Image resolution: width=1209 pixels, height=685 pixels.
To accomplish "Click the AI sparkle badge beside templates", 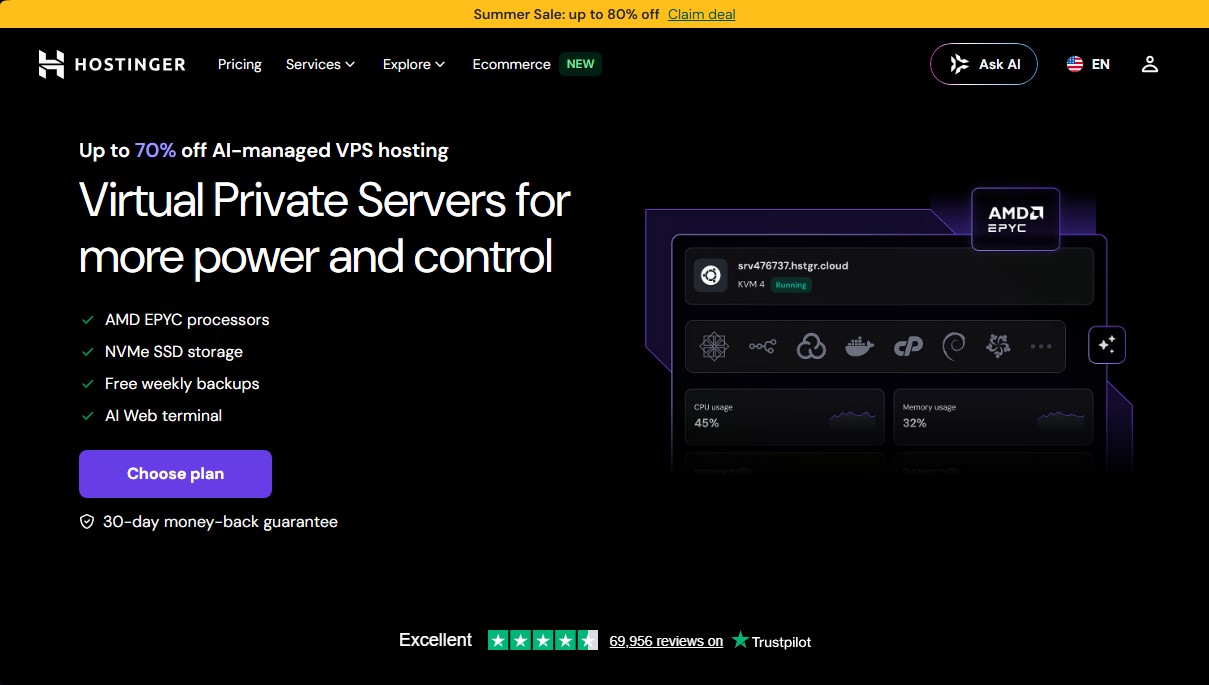I will 1107,345.
